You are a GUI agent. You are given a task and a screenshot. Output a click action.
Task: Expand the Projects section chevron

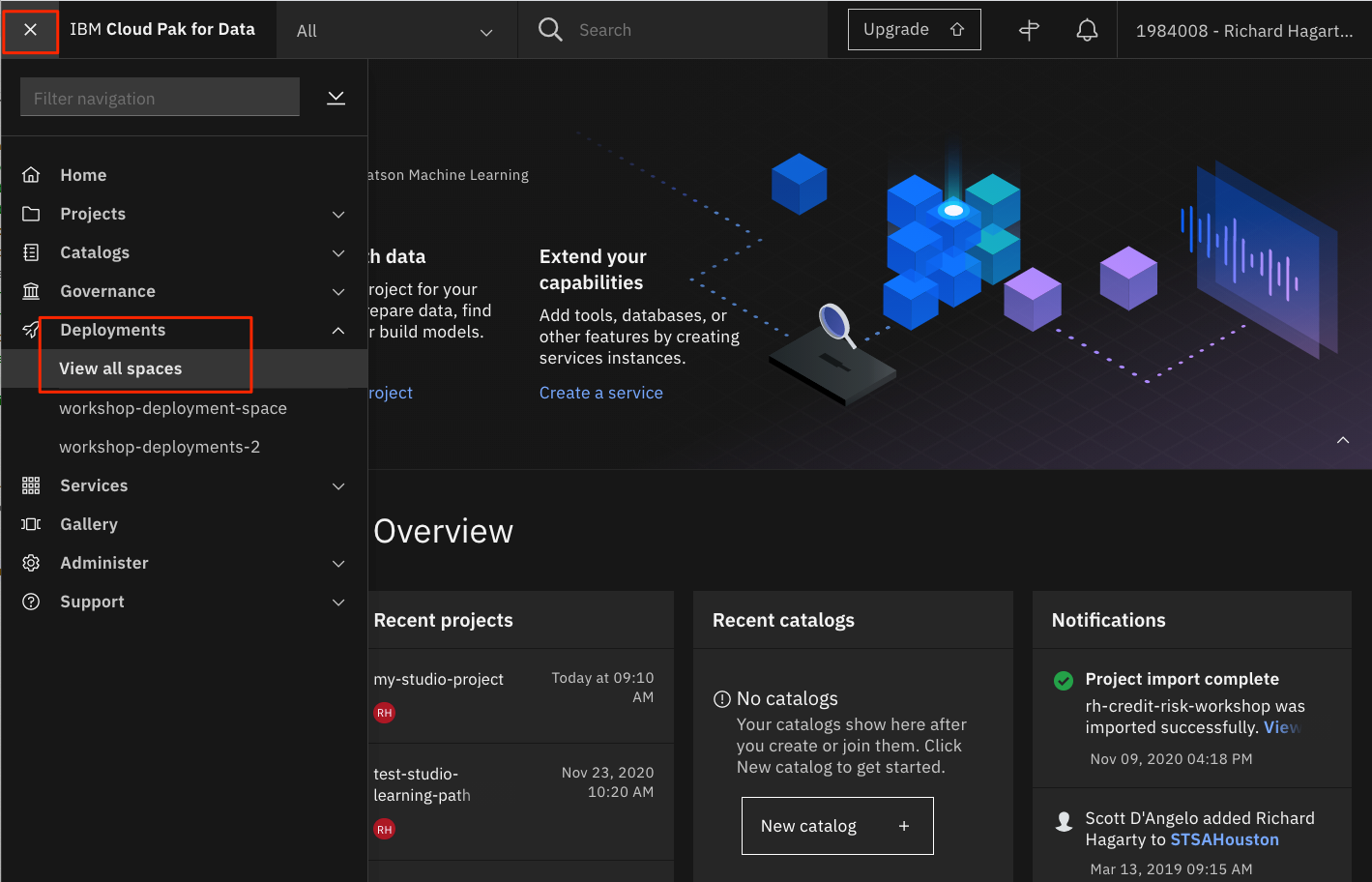(x=338, y=214)
